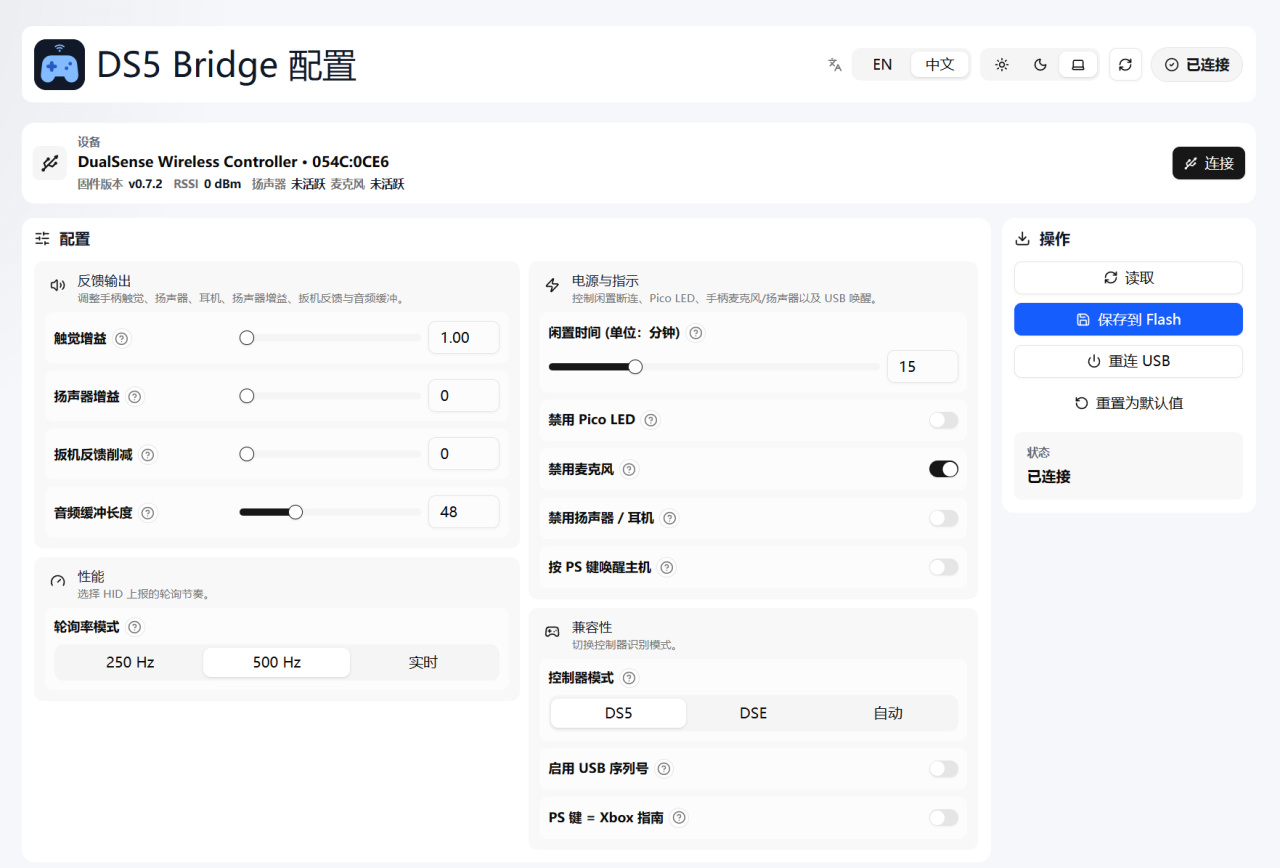Click the 性能 gauge icon
The height and width of the screenshot is (868, 1280).
(58, 581)
